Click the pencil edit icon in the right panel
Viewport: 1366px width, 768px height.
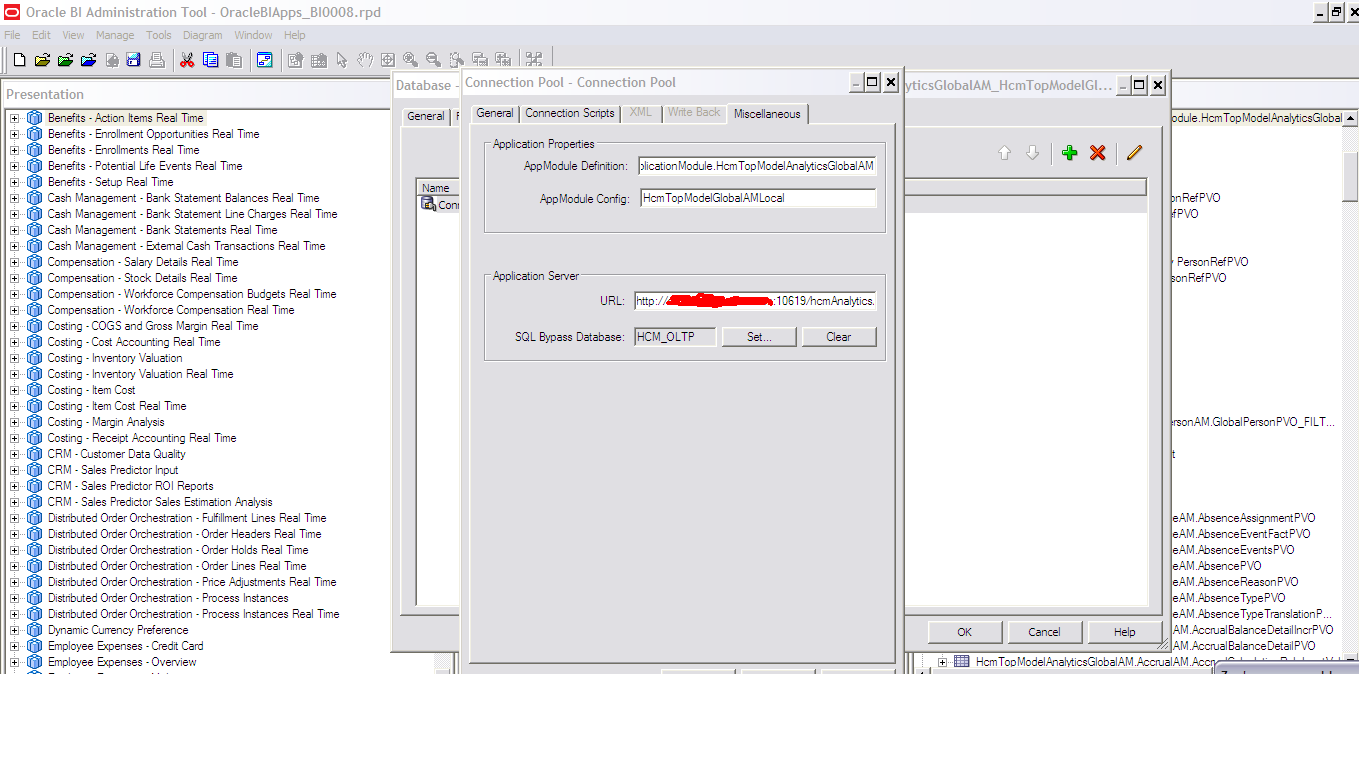[x=1134, y=153]
